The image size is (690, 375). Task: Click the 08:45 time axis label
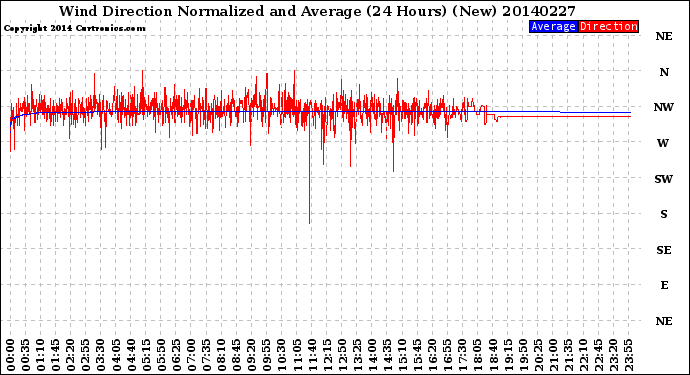point(237,355)
